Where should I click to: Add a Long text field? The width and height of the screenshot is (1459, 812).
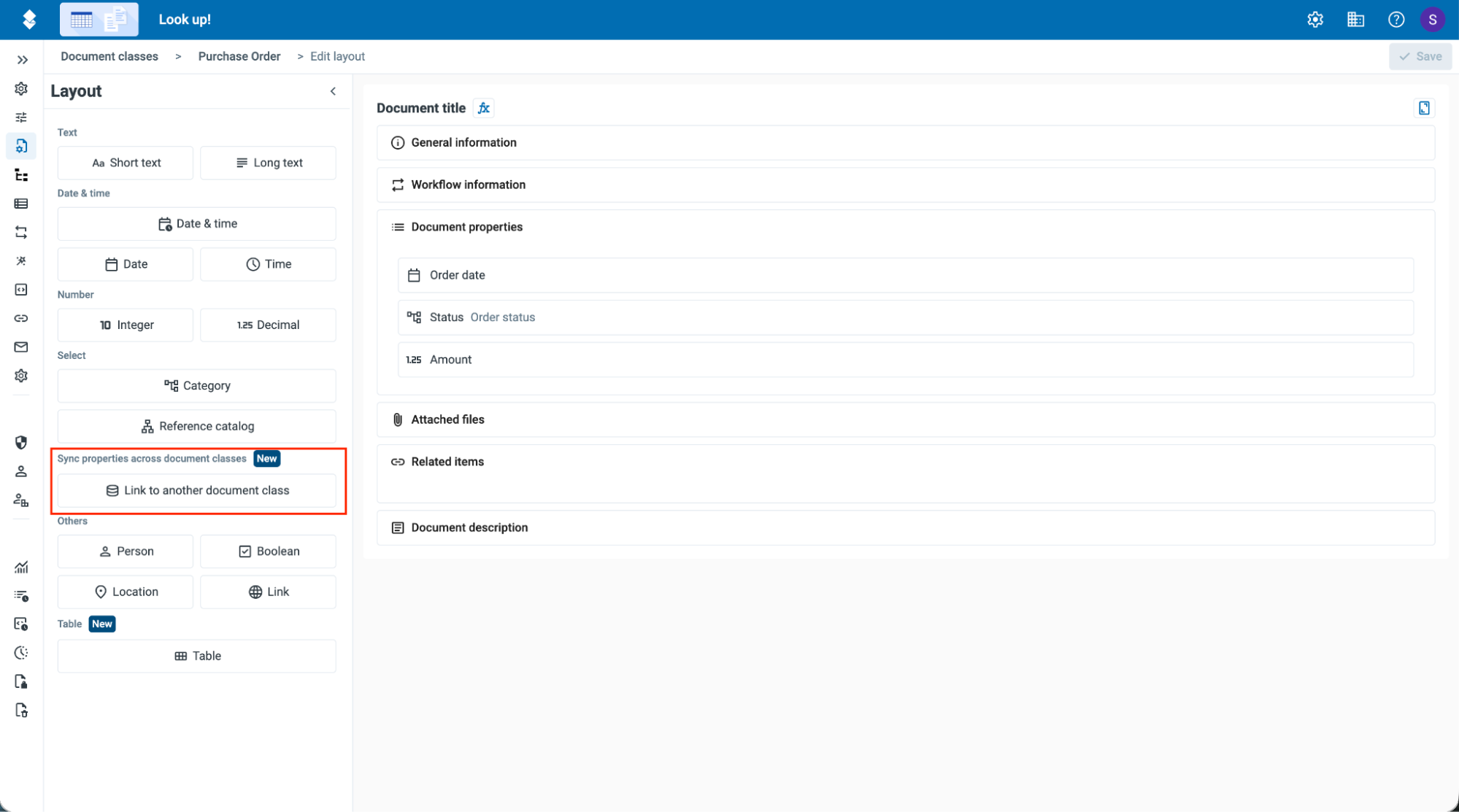[x=269, y=163]
